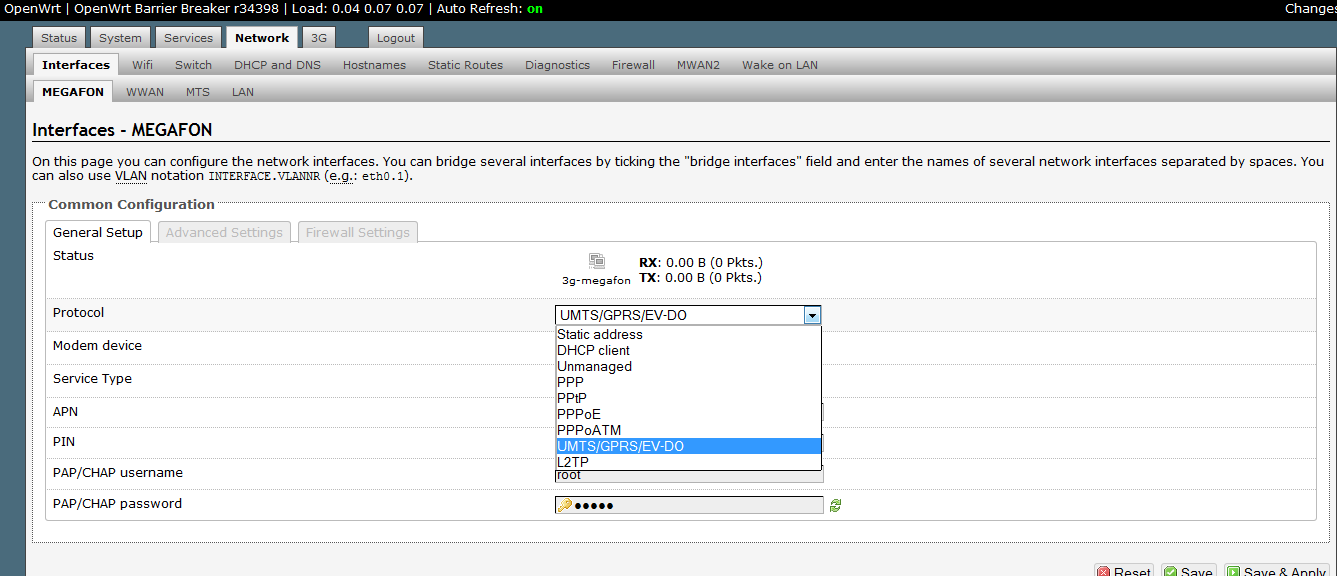The height and width of the screenshot is (576, 1337).
Task: Select PPPoE protocol option
Action: (688, 414)
